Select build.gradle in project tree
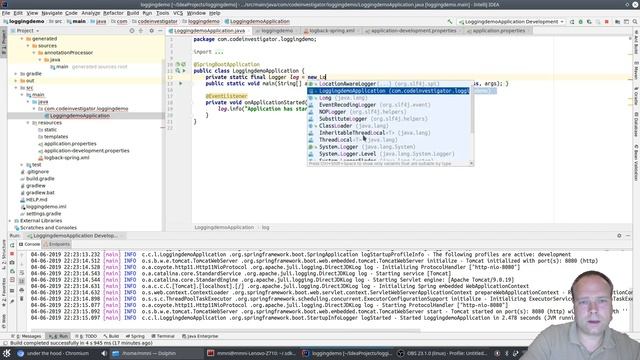Viewport: 640px width, 360px height. [40, 179]
